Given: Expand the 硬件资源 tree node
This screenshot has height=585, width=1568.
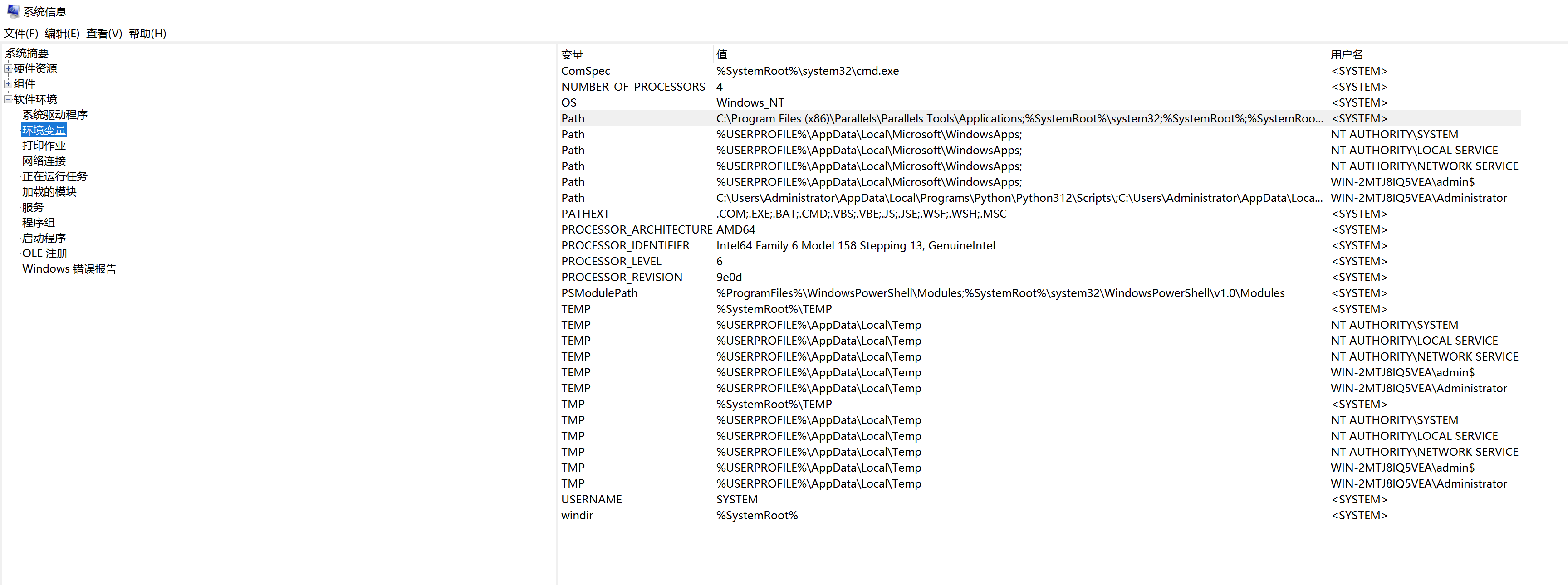Looking at the screenshot, I should pyautogui.click(x=8, y=69).
